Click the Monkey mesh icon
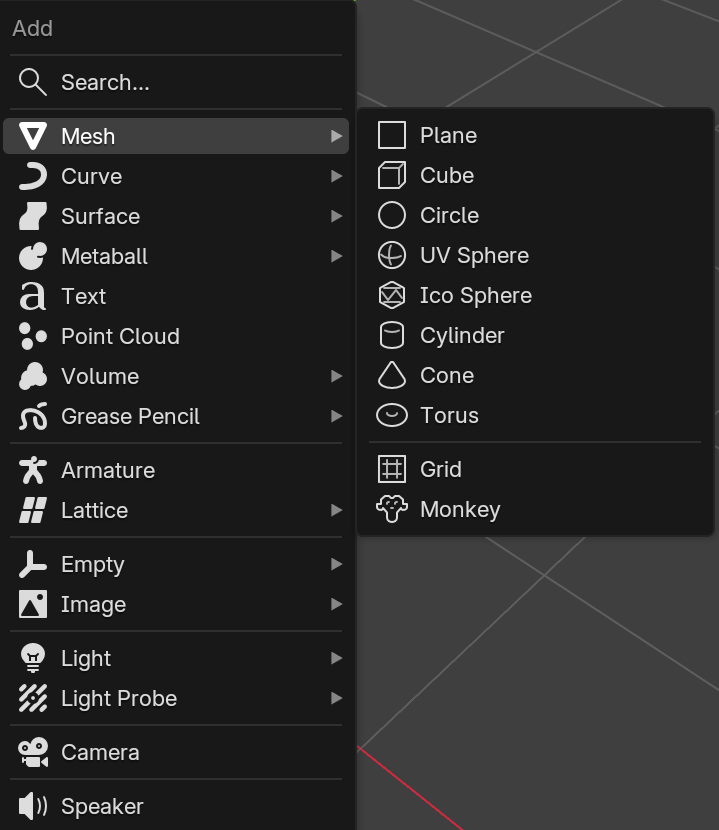Image resolution: width=719 pixels, height=830 pixels. point(392,509)
